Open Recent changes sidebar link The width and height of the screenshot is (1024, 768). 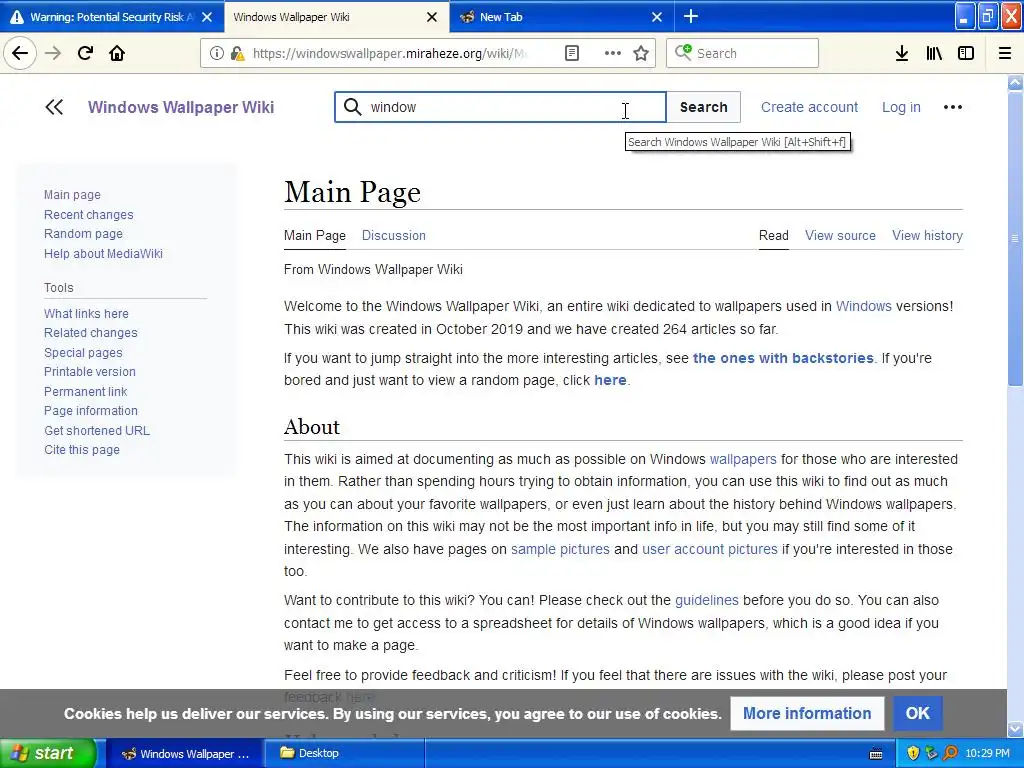(88, 214)
